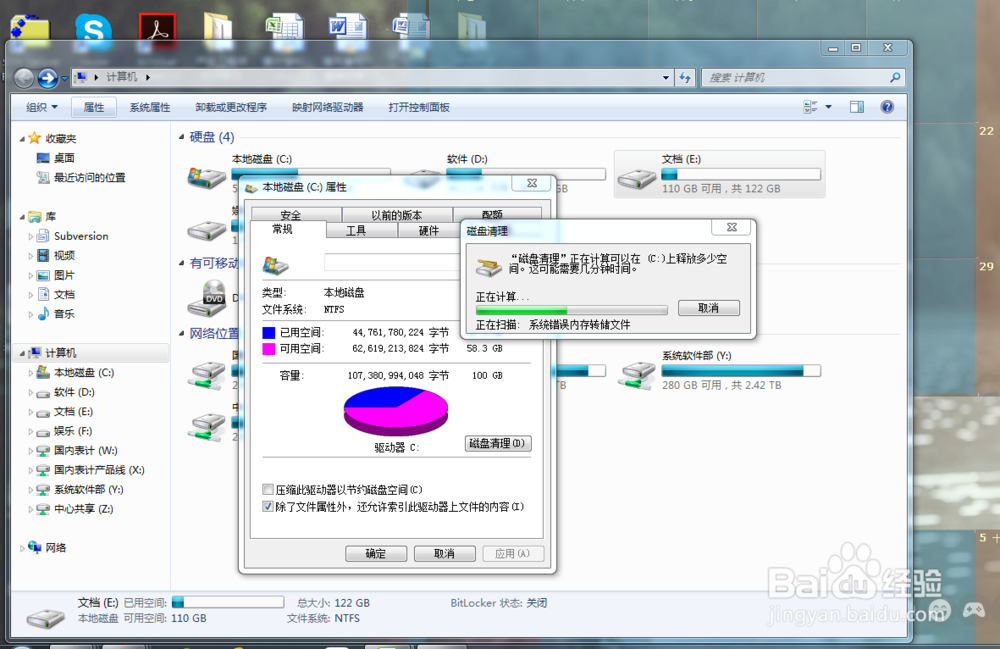Click 确定 in properties dialog

(376, 553)
